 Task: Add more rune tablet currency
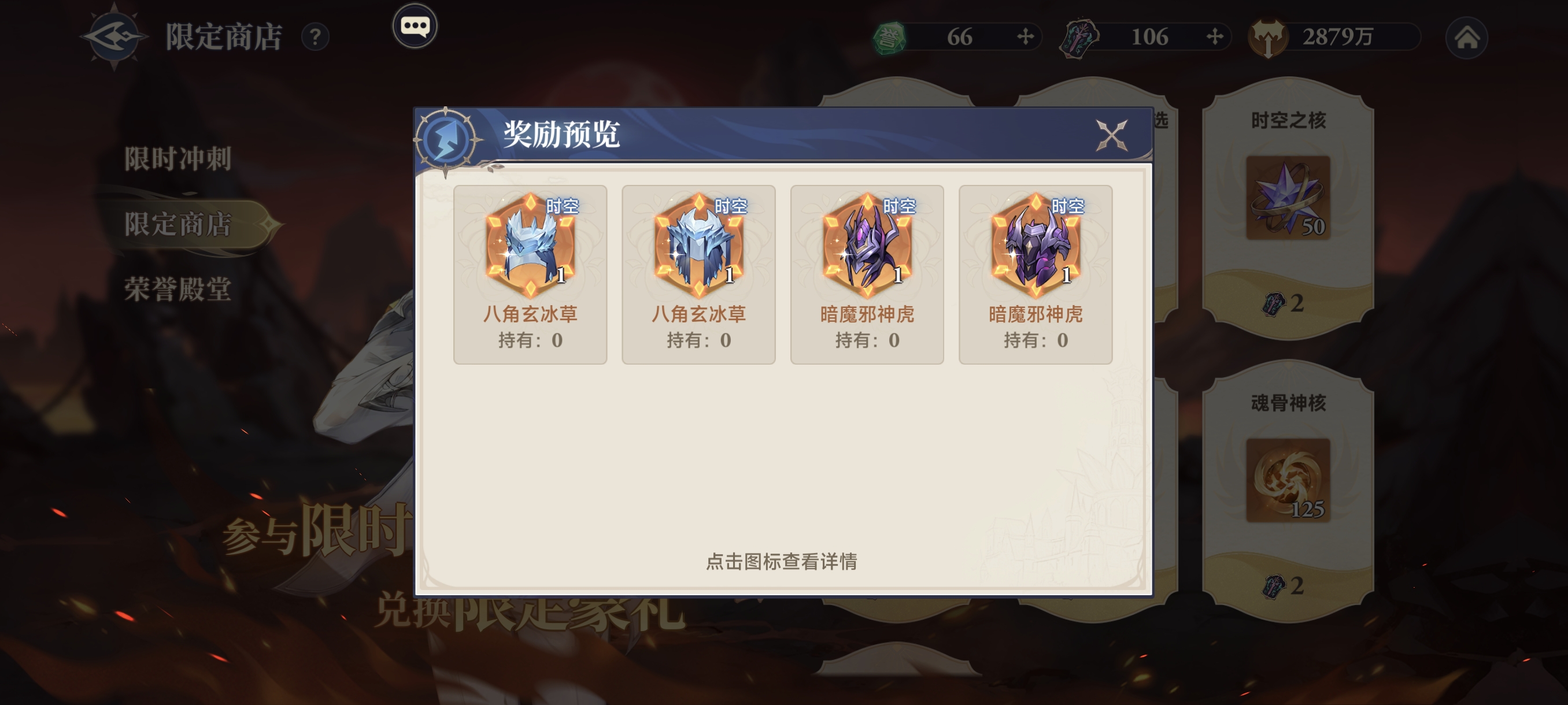click(1214, 37)
